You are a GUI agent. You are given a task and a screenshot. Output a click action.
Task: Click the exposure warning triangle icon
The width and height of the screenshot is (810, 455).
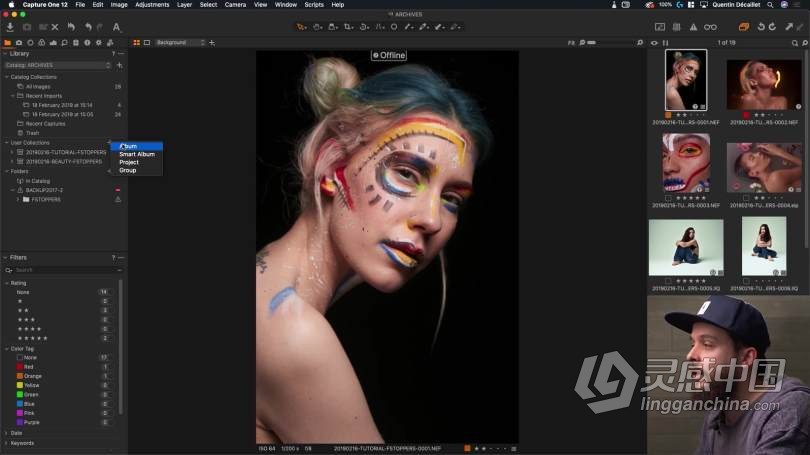[x=693, y=27]
